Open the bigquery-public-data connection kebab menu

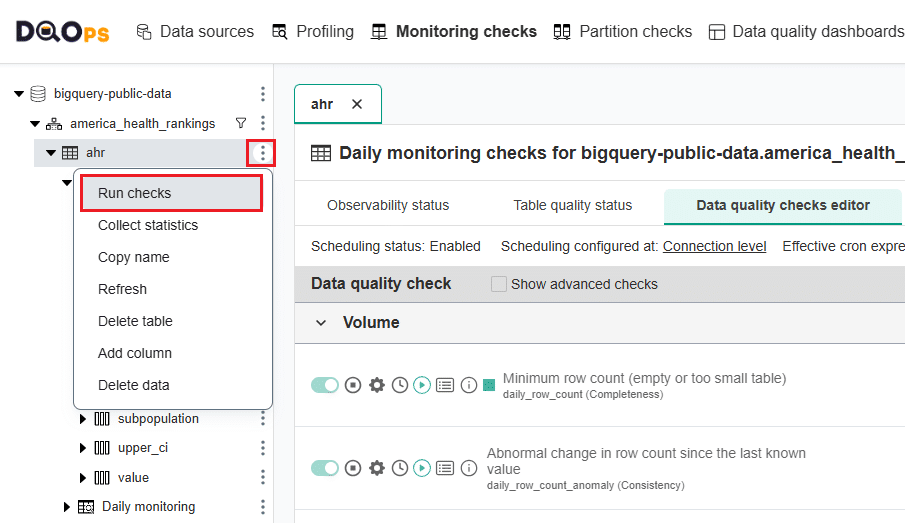pos(262,94)
